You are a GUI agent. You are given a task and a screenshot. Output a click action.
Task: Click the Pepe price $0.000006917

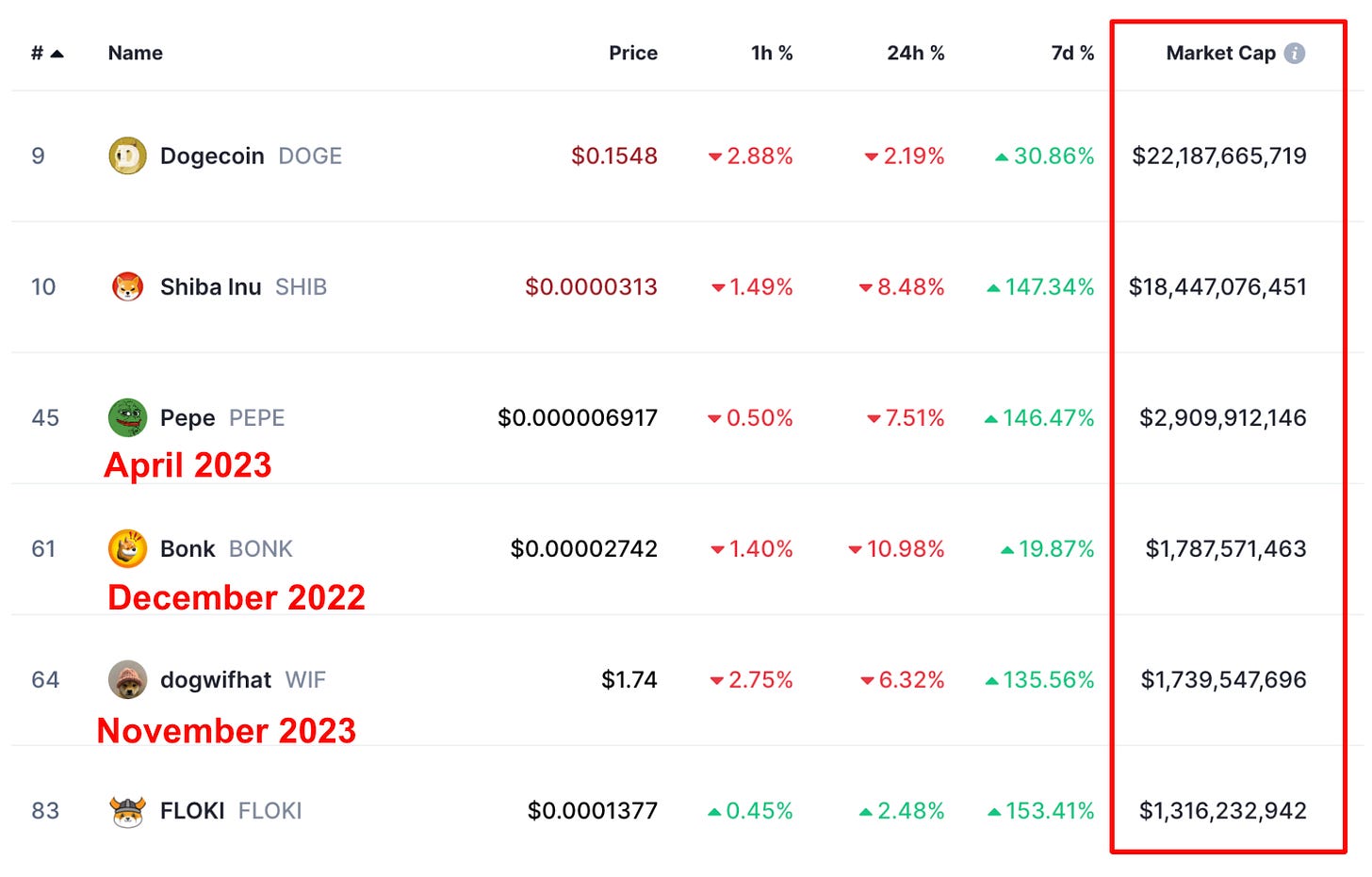577,418
